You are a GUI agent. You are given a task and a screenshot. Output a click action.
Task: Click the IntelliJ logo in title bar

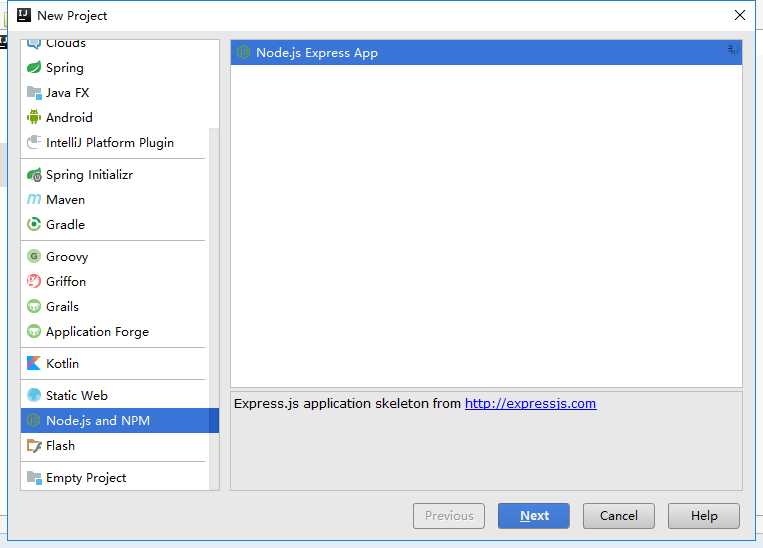click(24, 16)
